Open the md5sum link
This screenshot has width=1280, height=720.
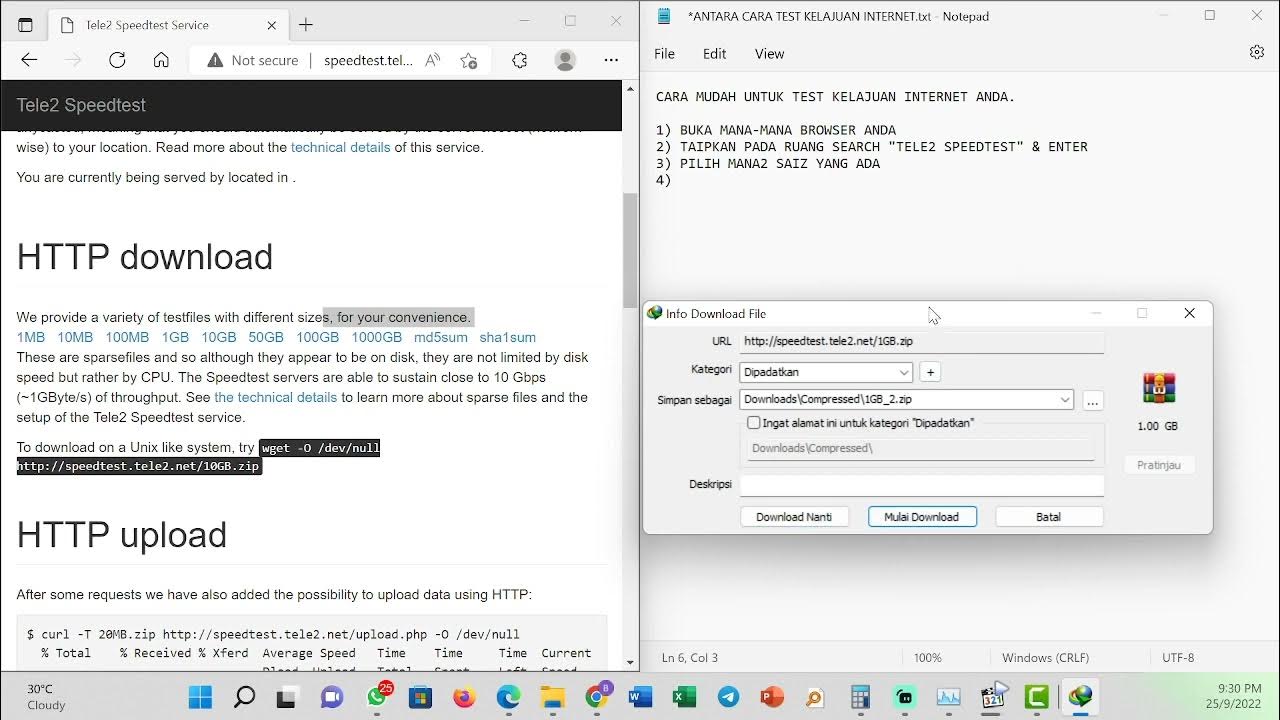pyautogui.click(x=441, y=337)
